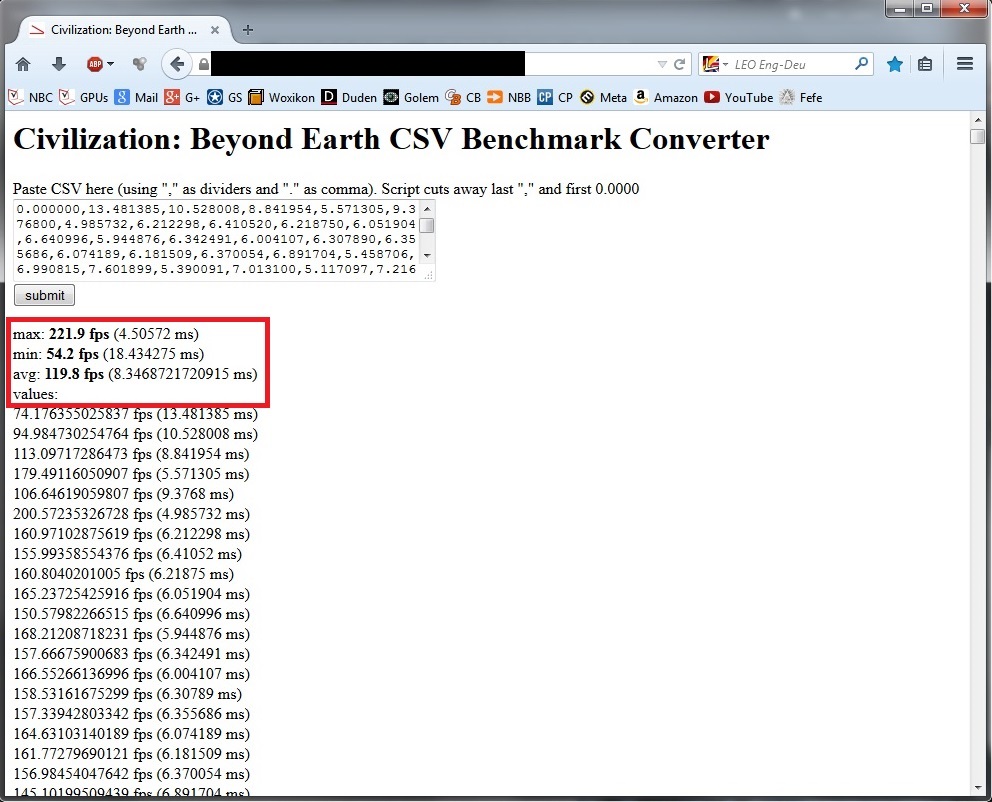Open the Firefox hamburger menu

point(965,64)
